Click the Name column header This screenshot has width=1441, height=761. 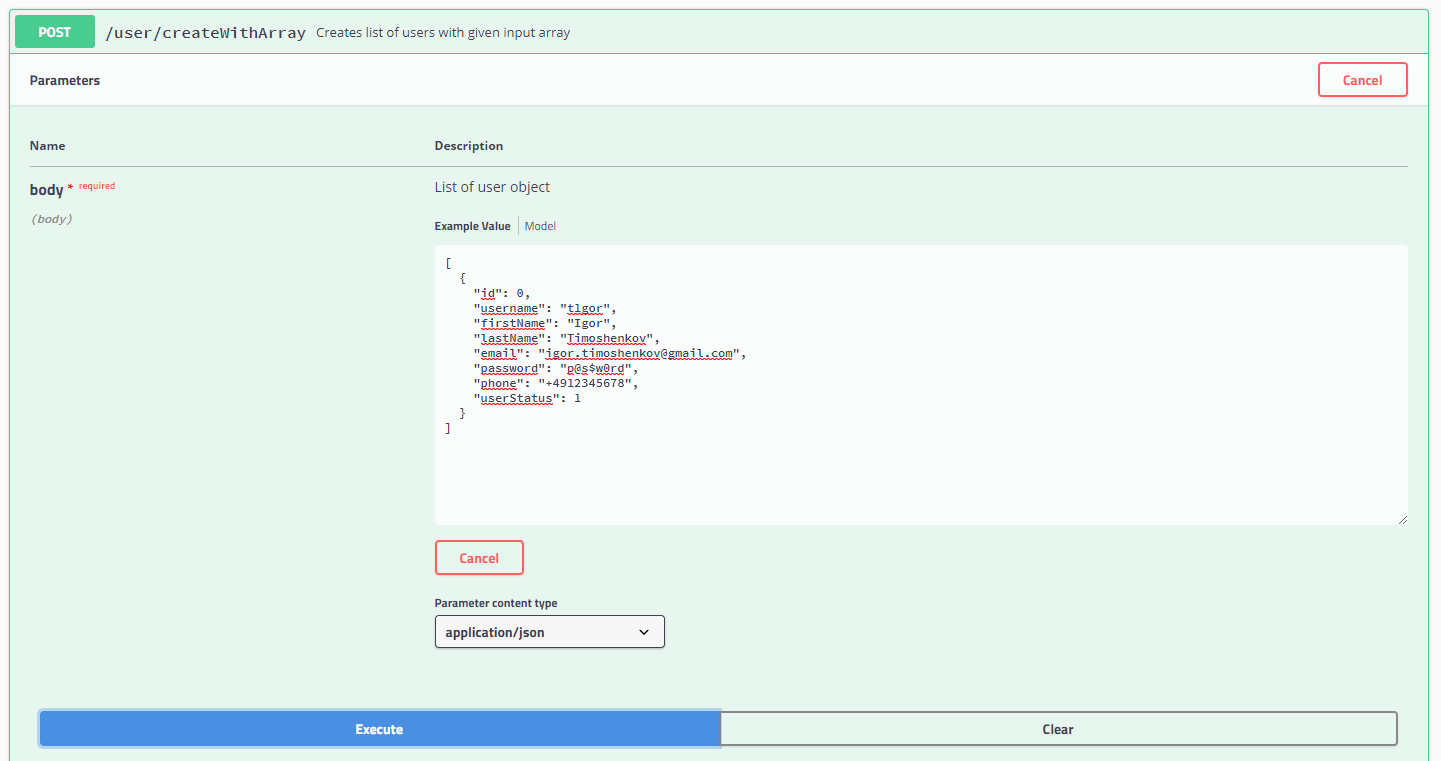coord(47,146)
